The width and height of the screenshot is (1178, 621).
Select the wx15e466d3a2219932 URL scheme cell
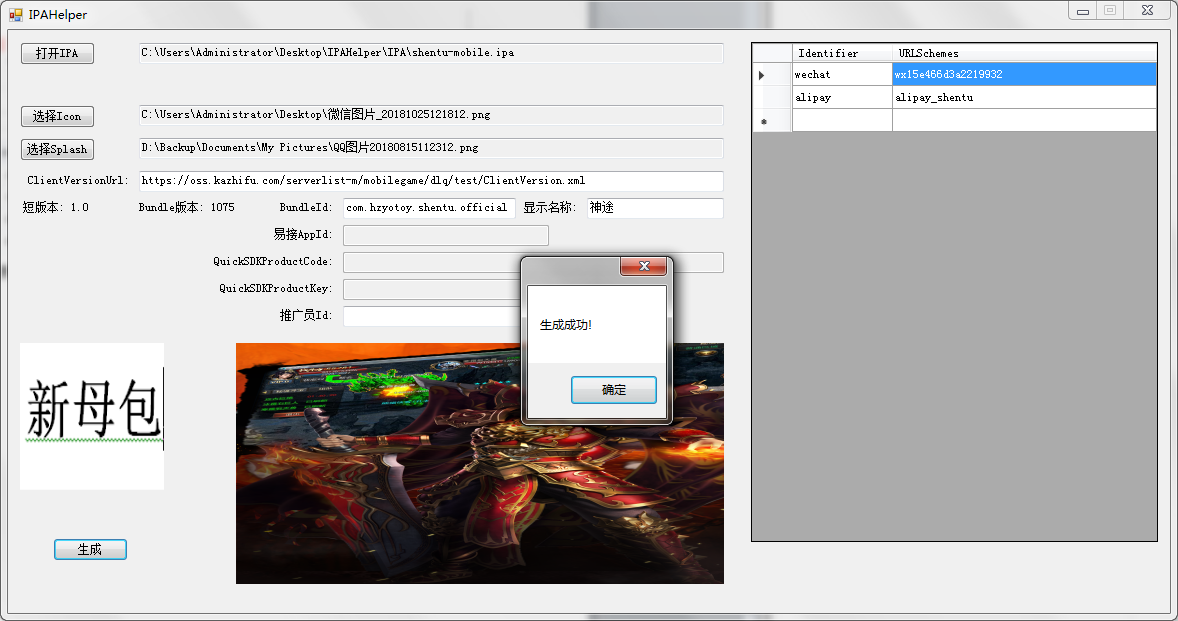point(1024,74)
